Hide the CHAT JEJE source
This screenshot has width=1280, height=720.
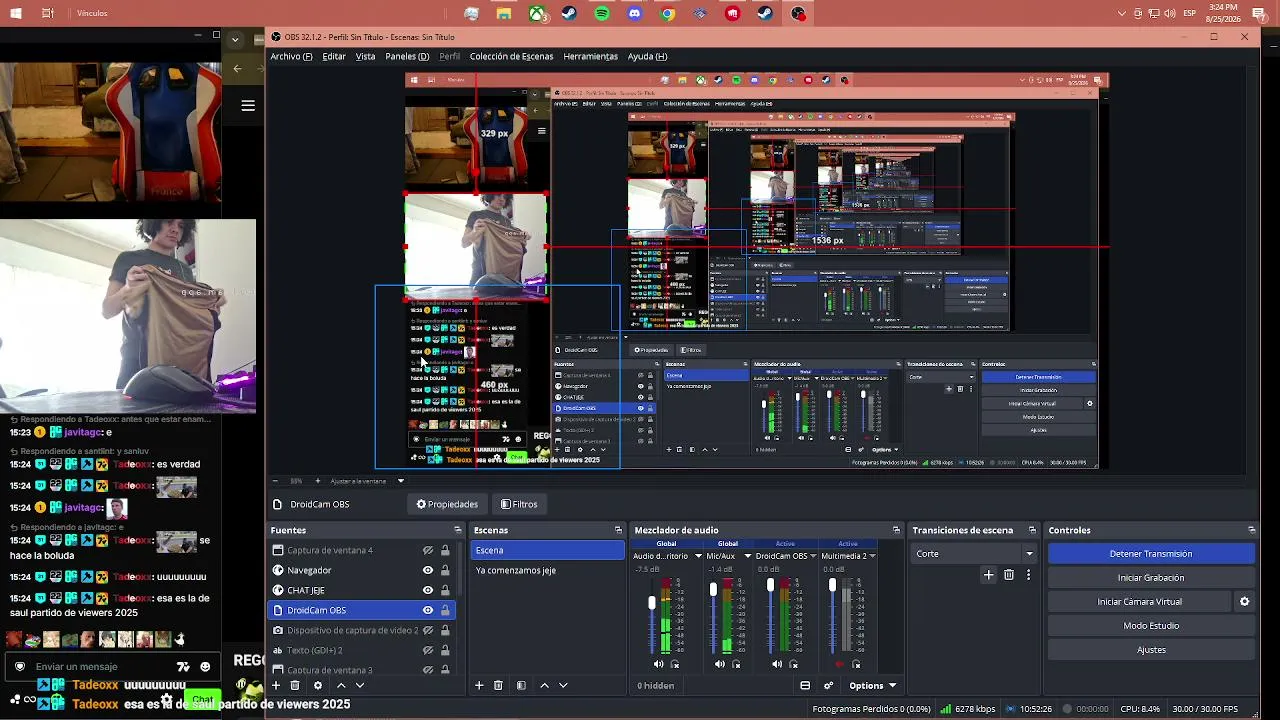point(428,590)
